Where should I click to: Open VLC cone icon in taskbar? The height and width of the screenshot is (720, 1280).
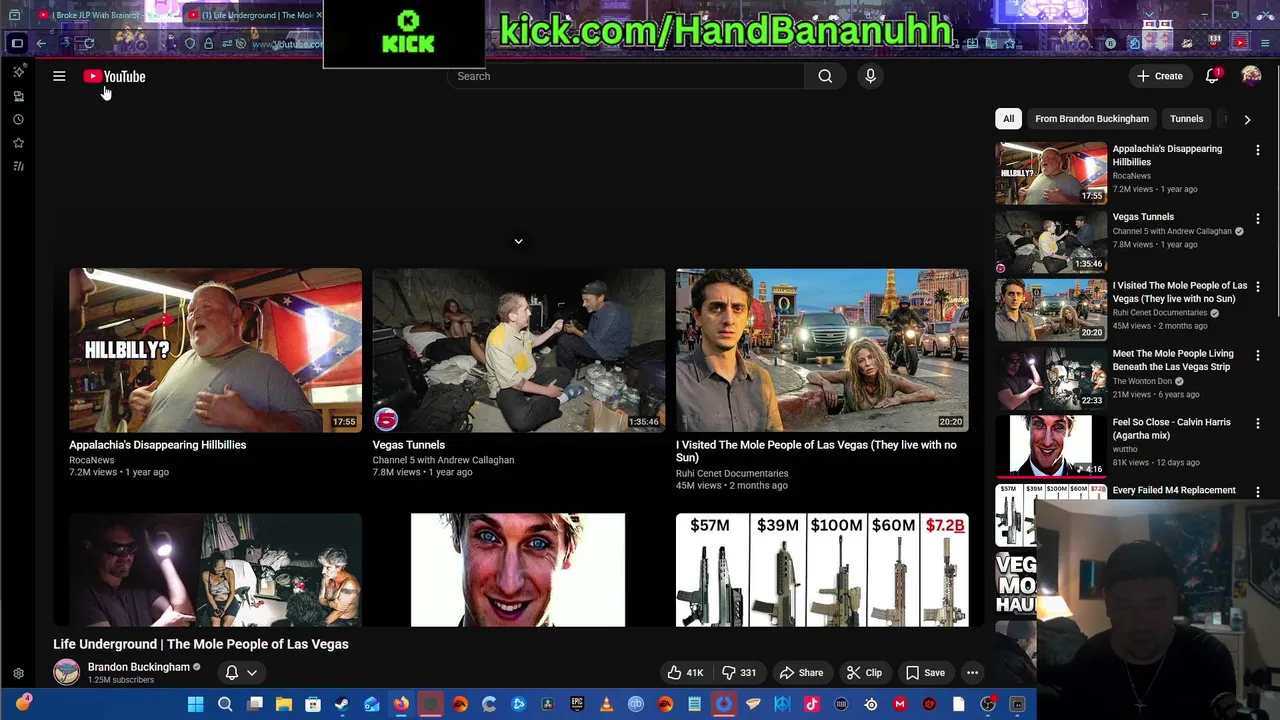pyautogui.click(x=606, y=704)
